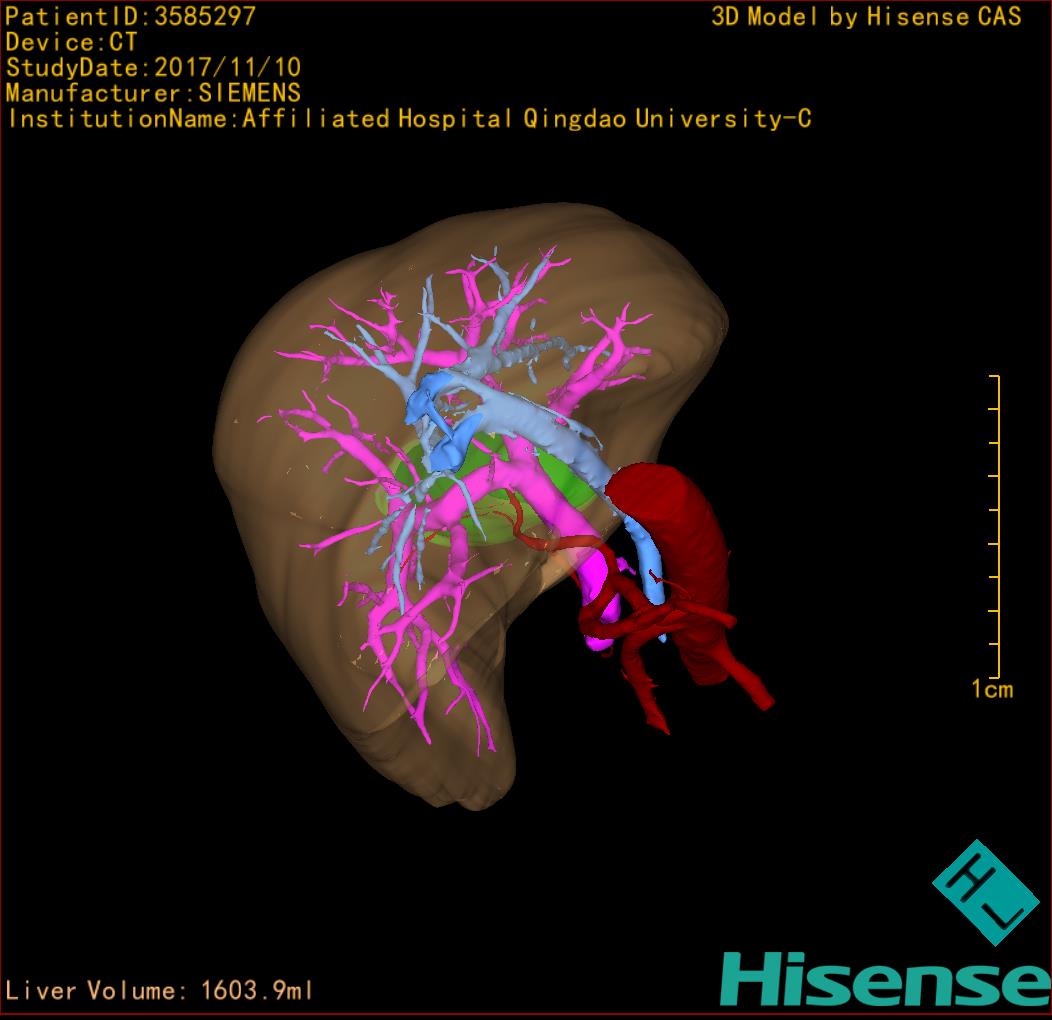Click the InstitutionName Affiliated Hospital text
The height and width of the screenshot is (1020, 1052).
(x=408, y=119)
